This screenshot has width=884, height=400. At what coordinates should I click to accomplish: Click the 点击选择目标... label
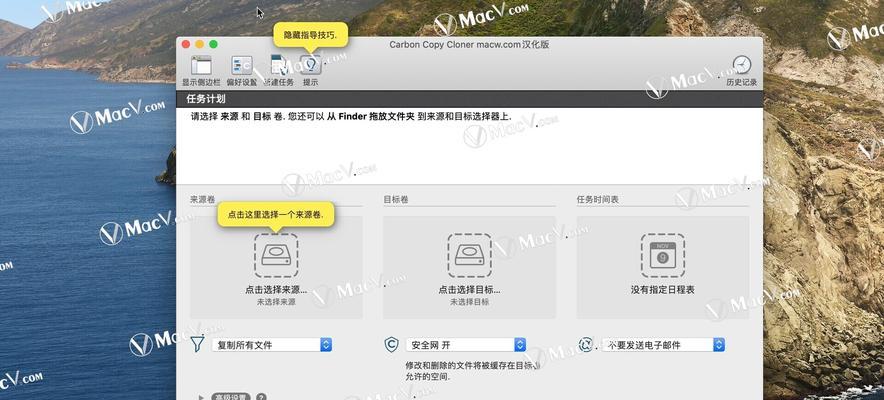click(470, 290)
